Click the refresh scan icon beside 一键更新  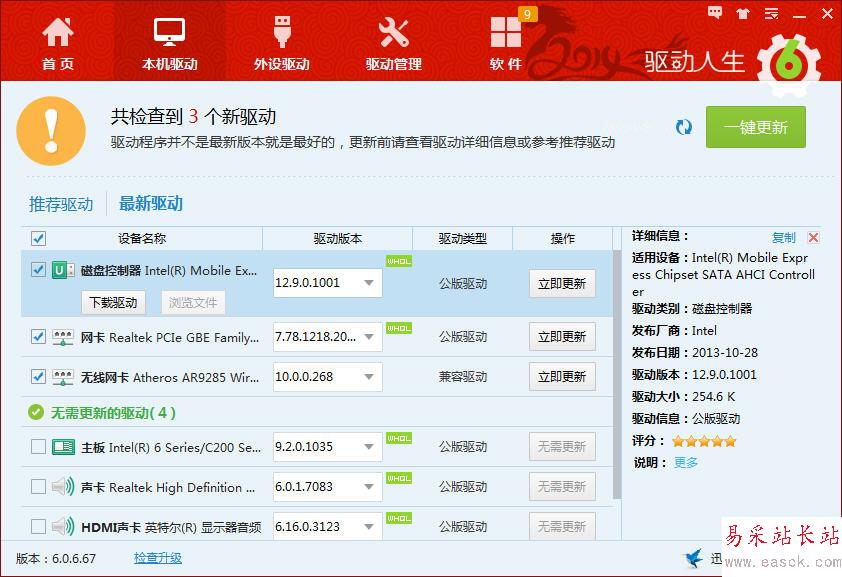coord(684,127)
